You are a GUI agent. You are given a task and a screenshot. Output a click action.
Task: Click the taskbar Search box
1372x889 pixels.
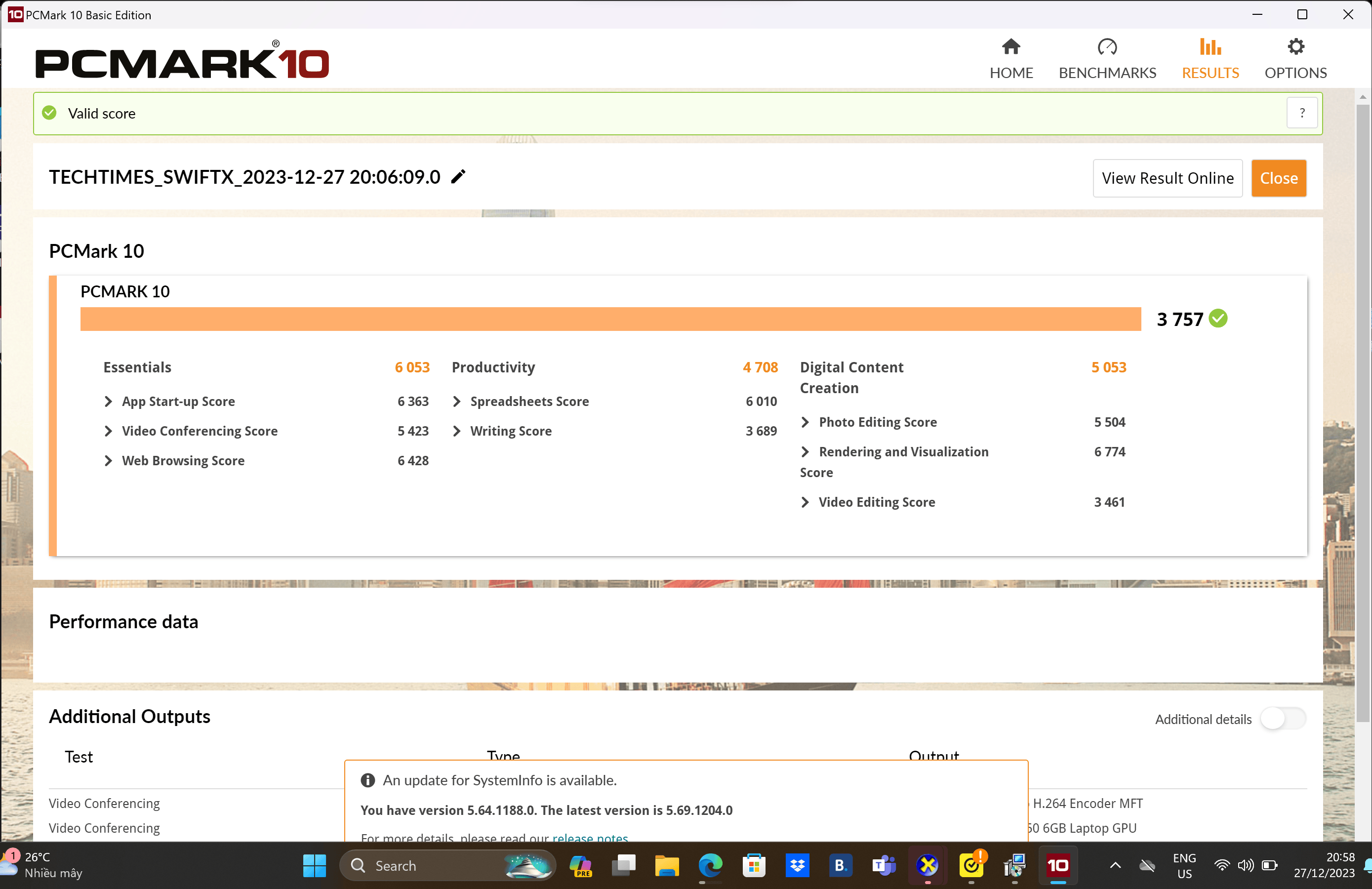[x=447, y=865]
